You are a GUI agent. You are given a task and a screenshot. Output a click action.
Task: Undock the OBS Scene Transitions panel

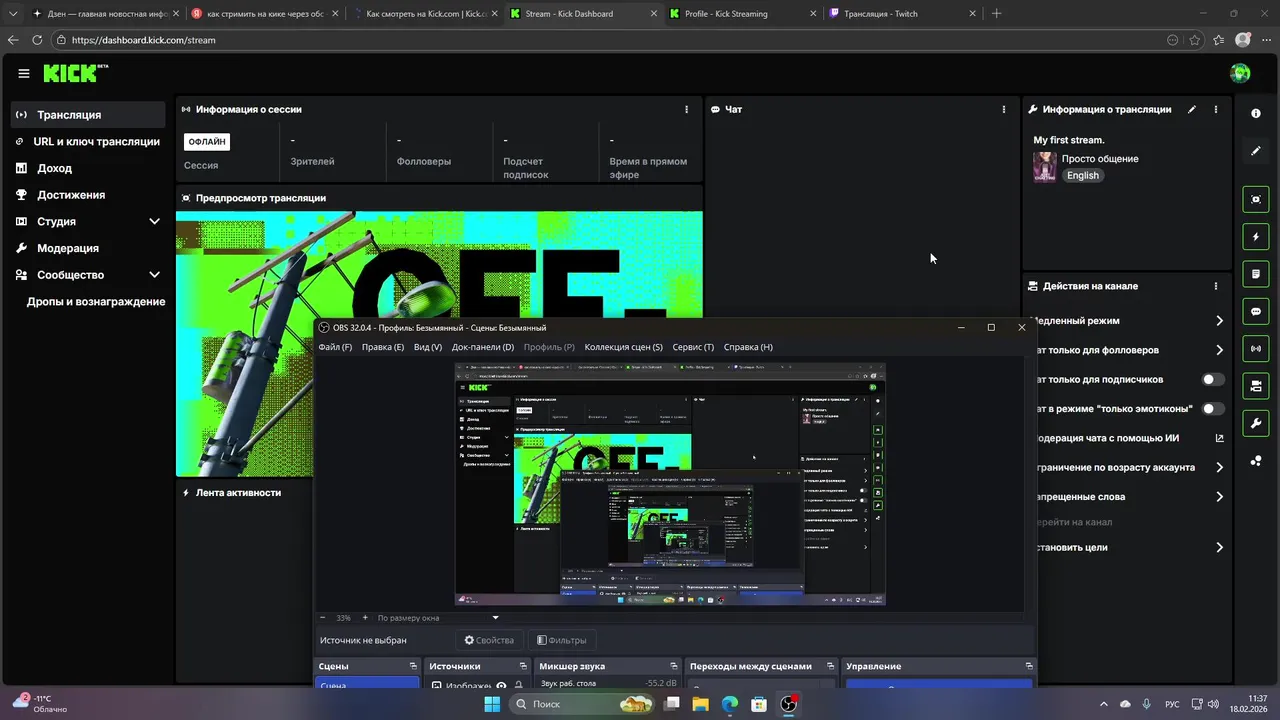831,666
